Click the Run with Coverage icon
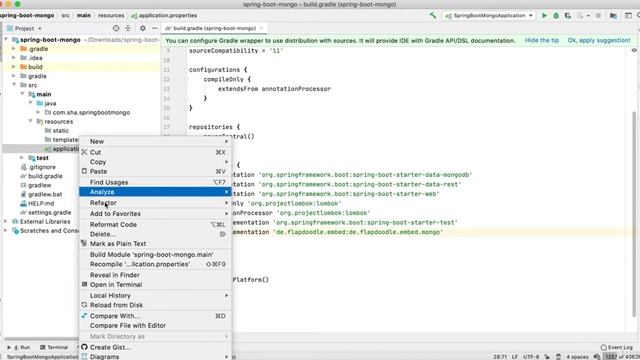 point(568,16)
